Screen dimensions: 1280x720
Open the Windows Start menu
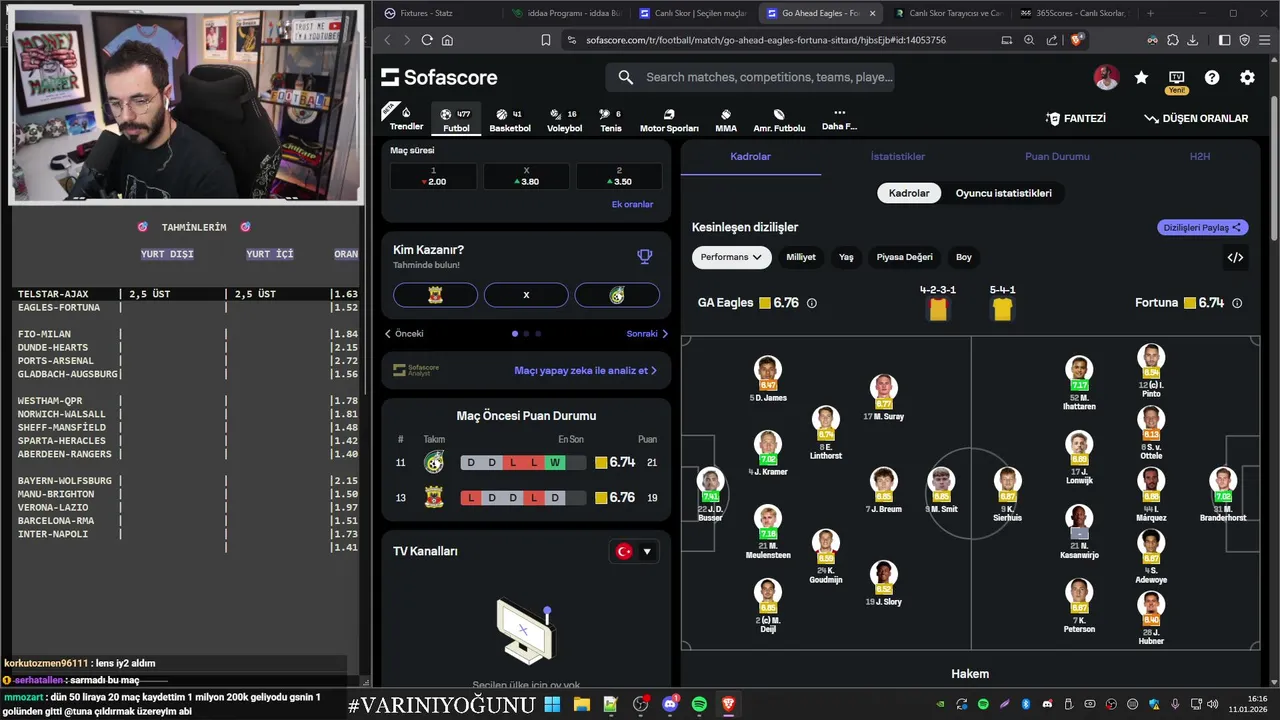click(552, 705)
